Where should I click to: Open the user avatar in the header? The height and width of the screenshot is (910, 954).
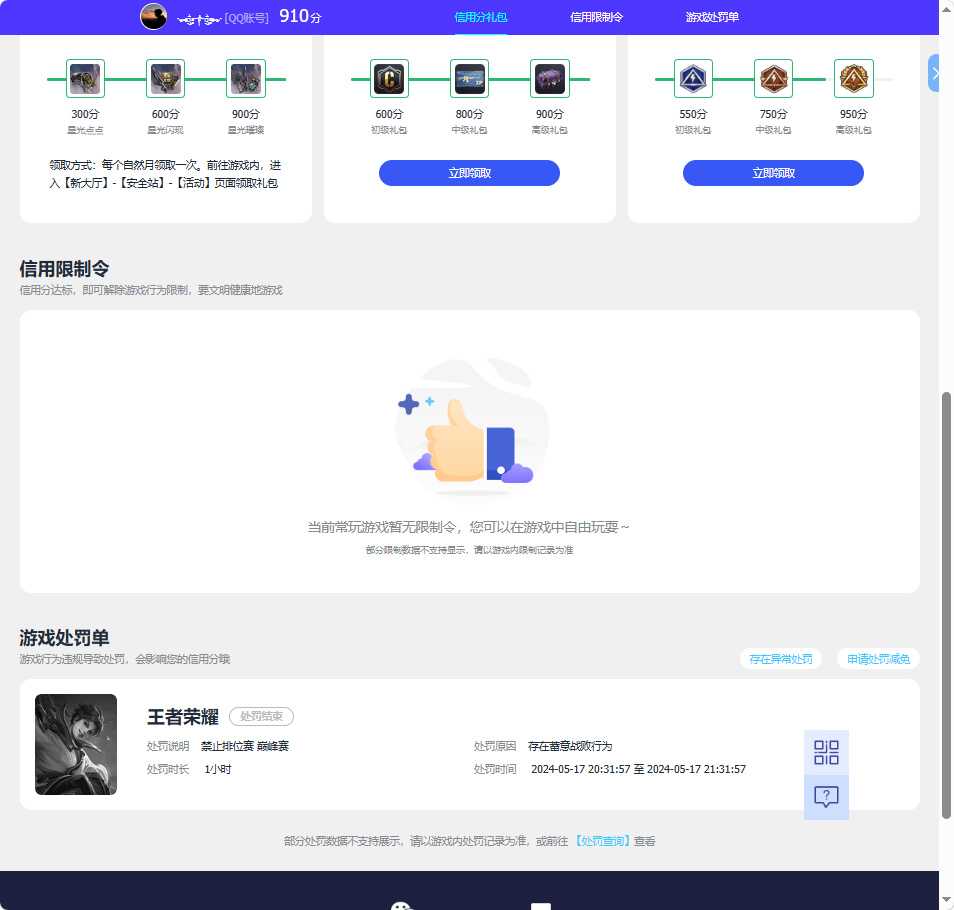(x=153, y=16)
